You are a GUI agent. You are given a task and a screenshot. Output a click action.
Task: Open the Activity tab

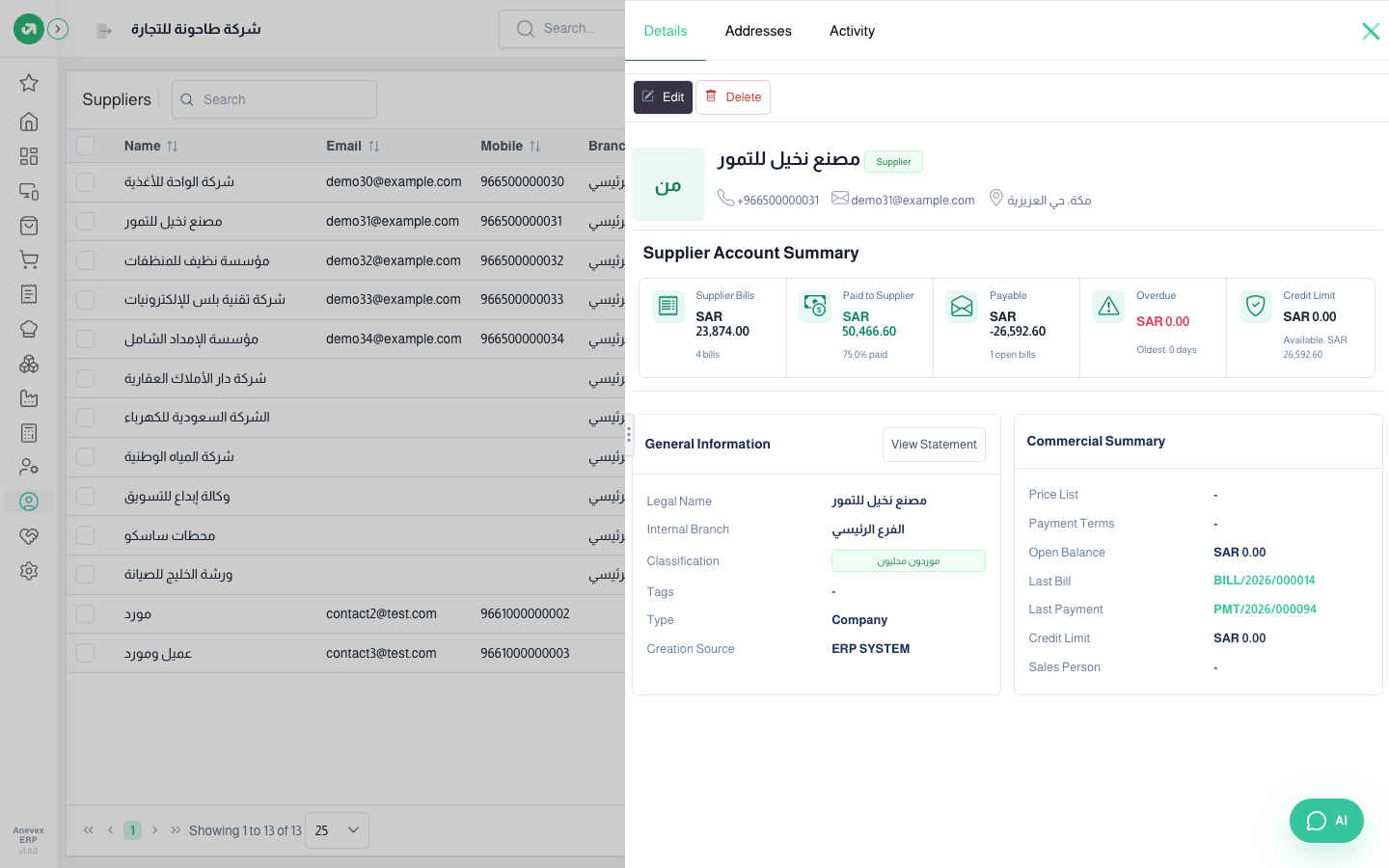pyautogui.click(x=852, y=31)
